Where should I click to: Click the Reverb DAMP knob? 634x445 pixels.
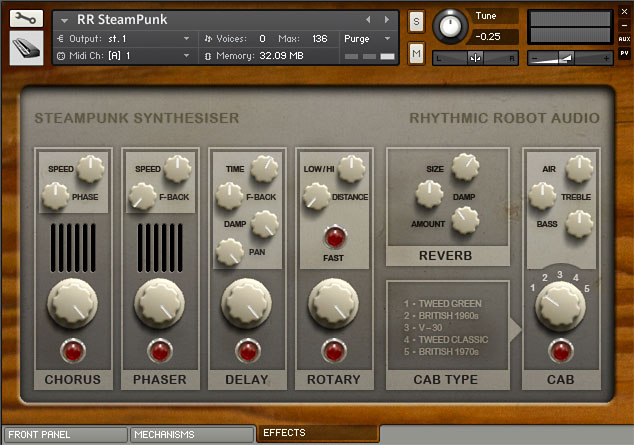pyautogui.click(x=430, y=194)
